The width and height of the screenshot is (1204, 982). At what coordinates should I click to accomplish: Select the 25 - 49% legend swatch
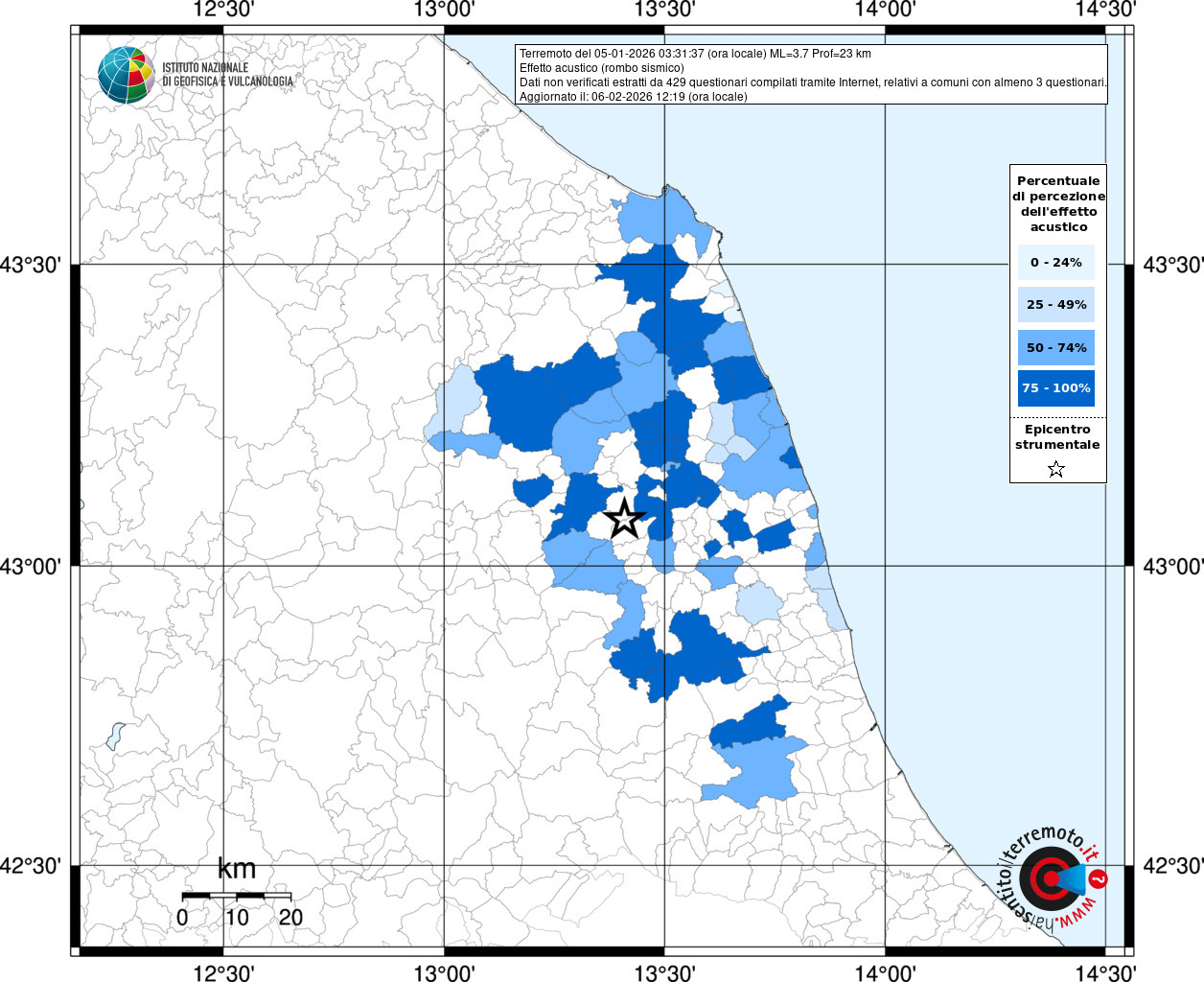tap(1056, 305)
